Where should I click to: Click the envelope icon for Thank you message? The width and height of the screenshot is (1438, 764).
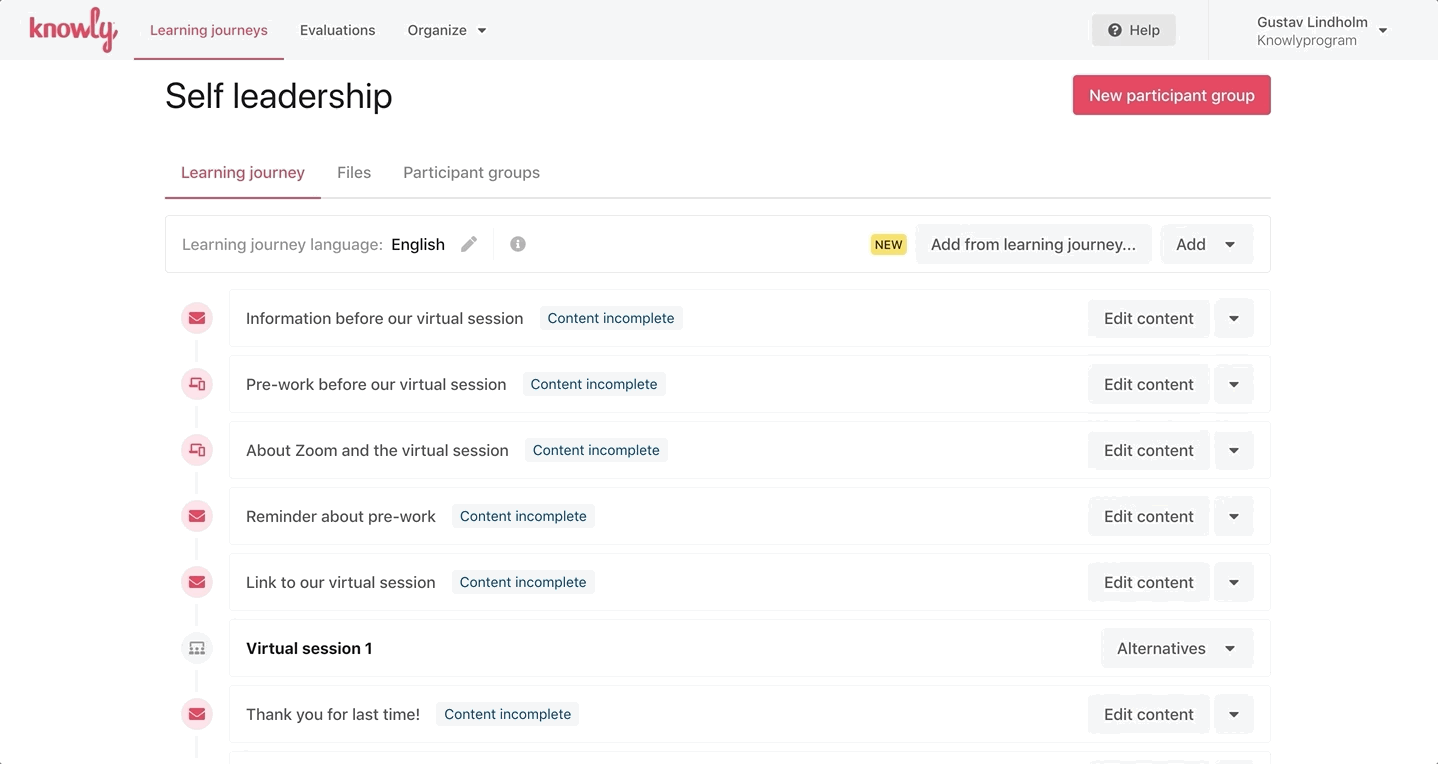pos(197,714)
